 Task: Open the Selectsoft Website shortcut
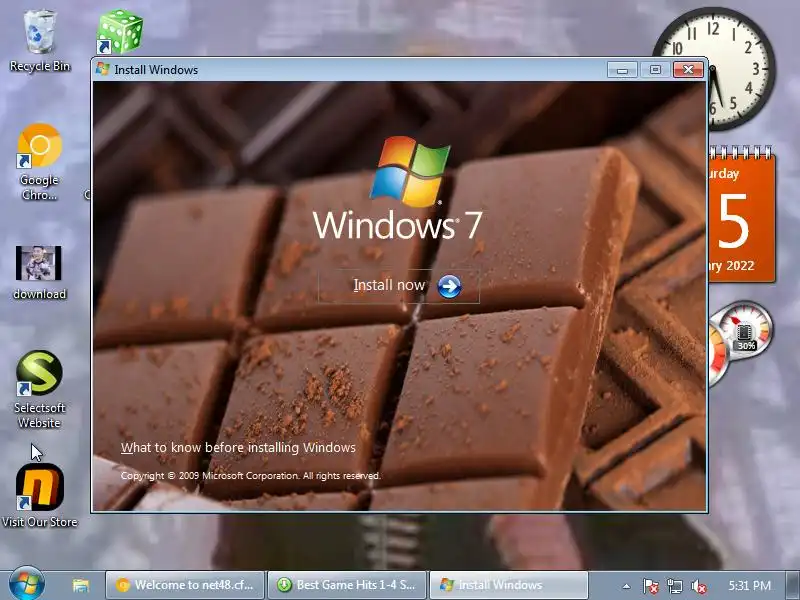(39, 389)
